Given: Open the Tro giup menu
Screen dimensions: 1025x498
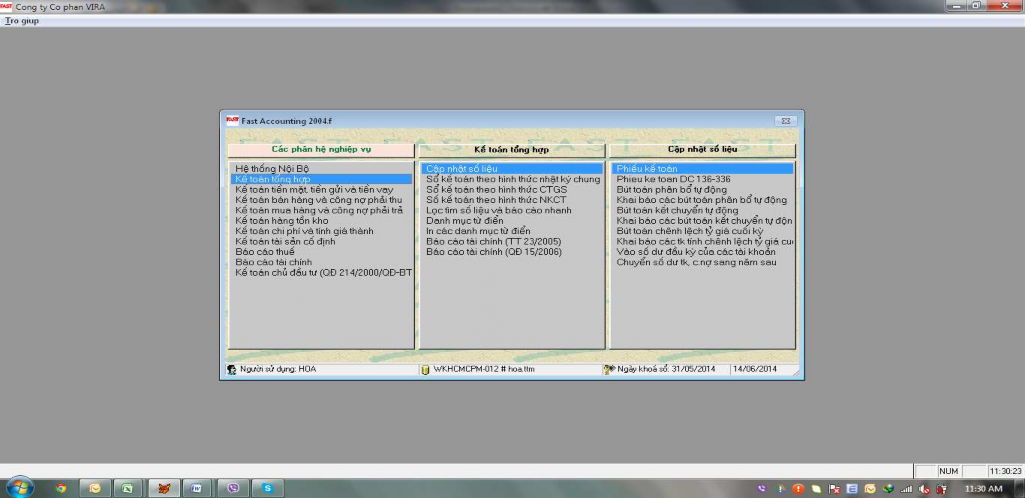Looking at the screenshot, I should [x=22, y=20].
